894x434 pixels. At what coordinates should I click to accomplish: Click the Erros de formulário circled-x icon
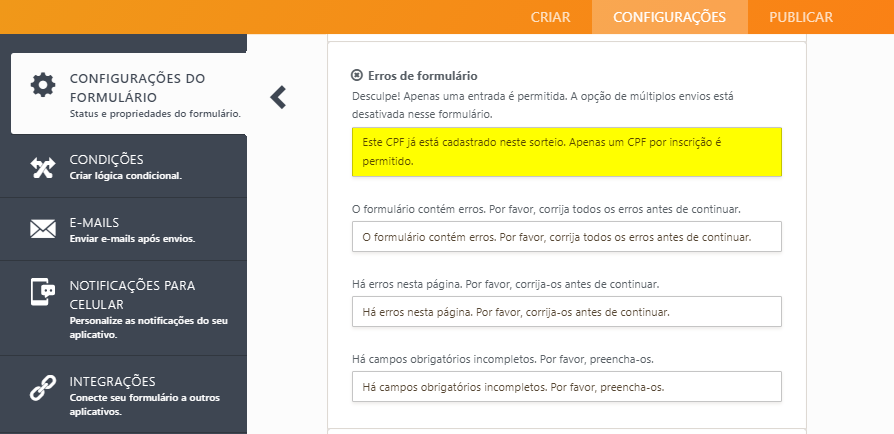(357, 75)
